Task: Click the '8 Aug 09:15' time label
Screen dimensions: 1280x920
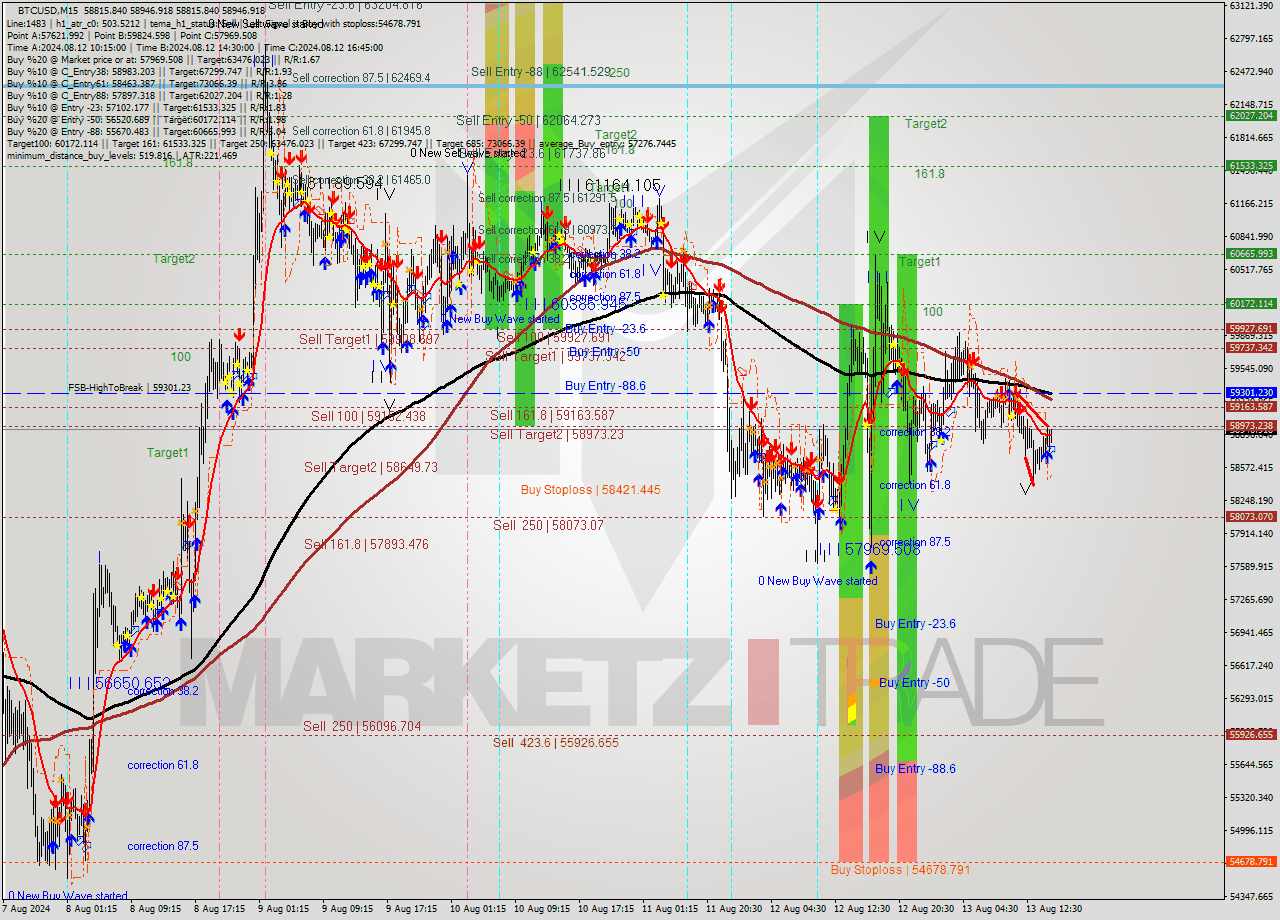Action: pyautogui.click(x=154, y=909)
